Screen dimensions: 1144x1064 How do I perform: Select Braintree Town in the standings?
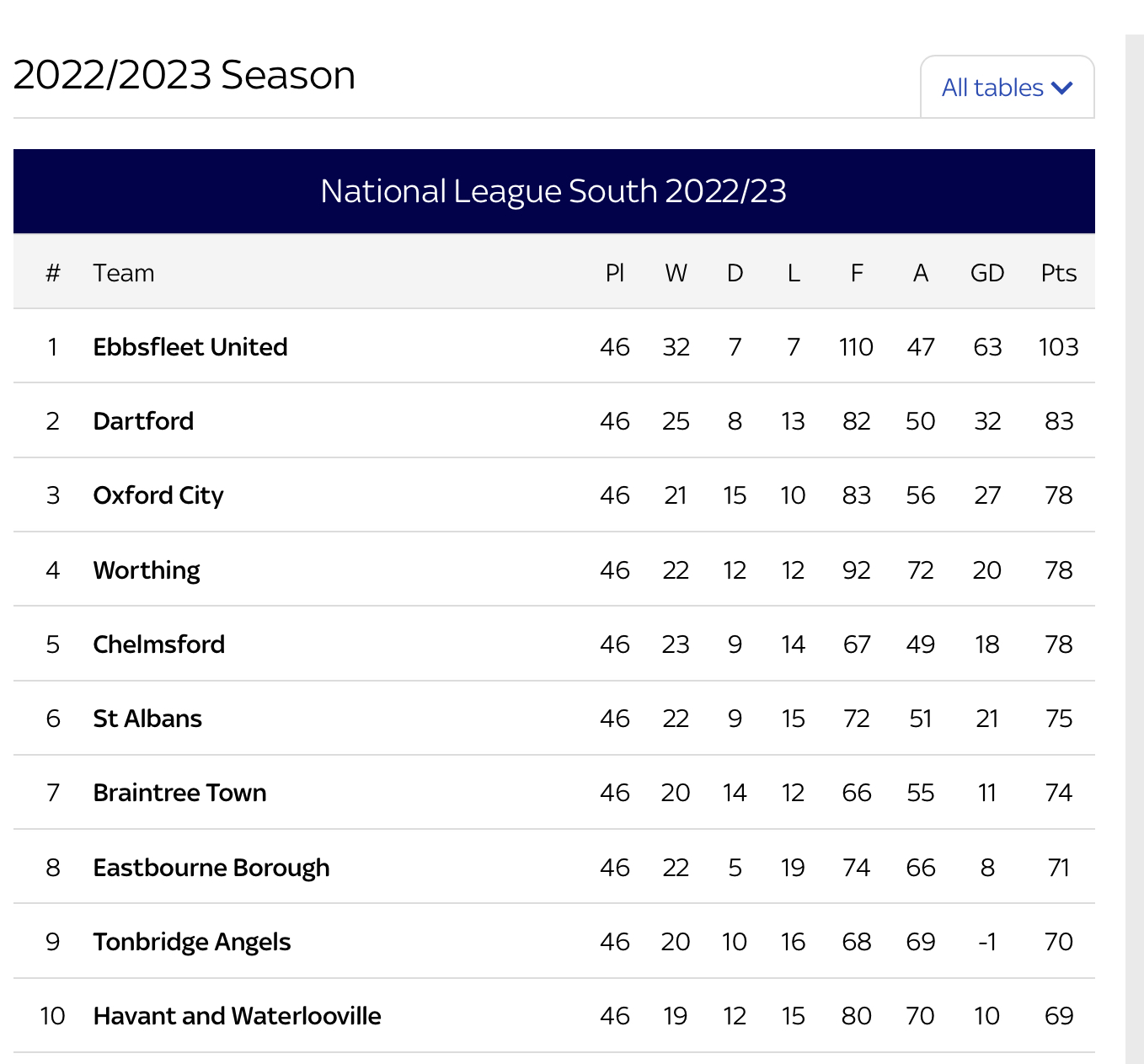[x=179, y=792]
